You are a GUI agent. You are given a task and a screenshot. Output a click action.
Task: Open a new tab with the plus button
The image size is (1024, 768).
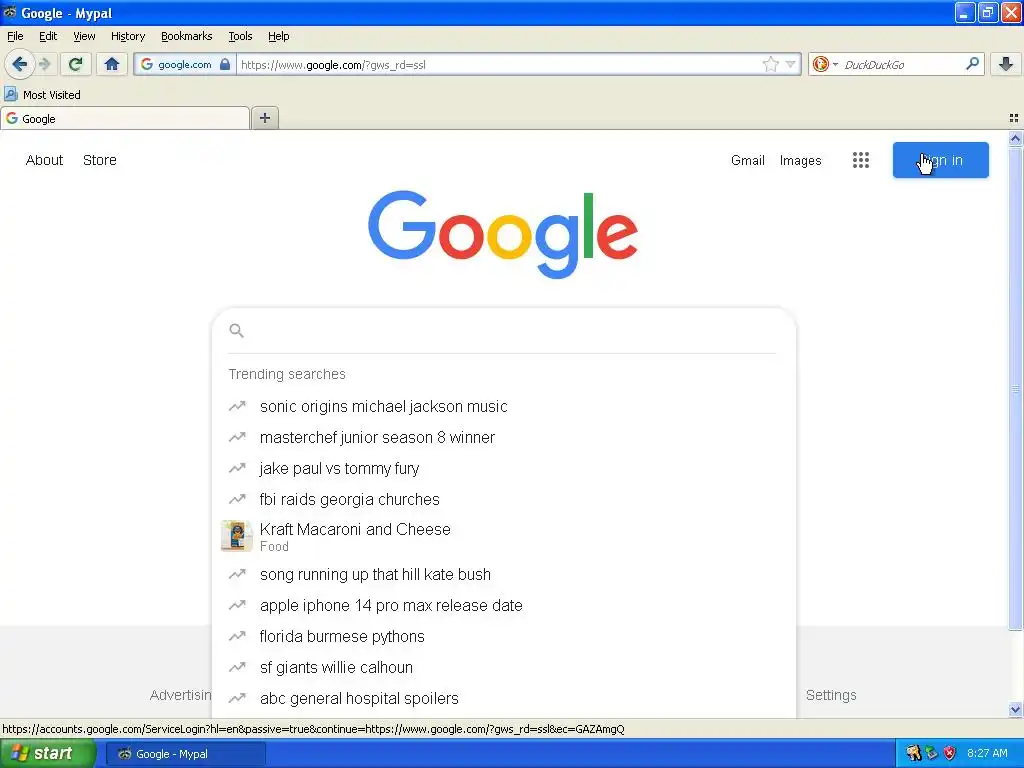pyautogui.click(x=264, y=118)
